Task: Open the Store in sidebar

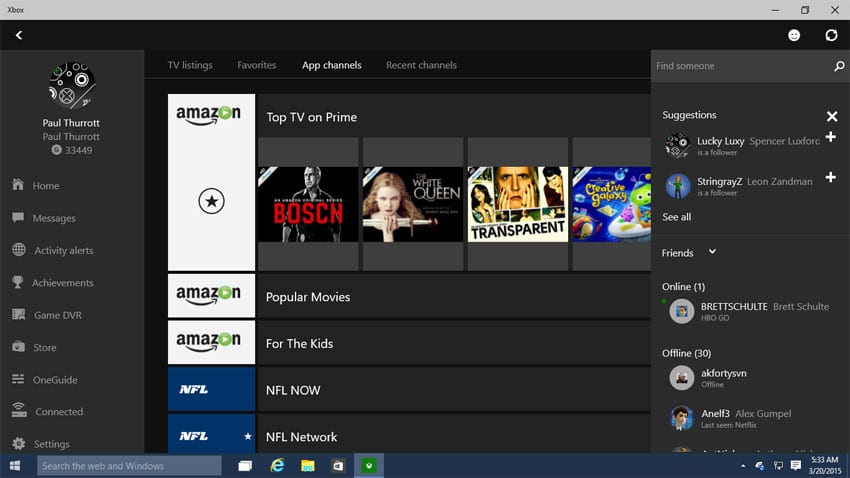Action: 45,348
